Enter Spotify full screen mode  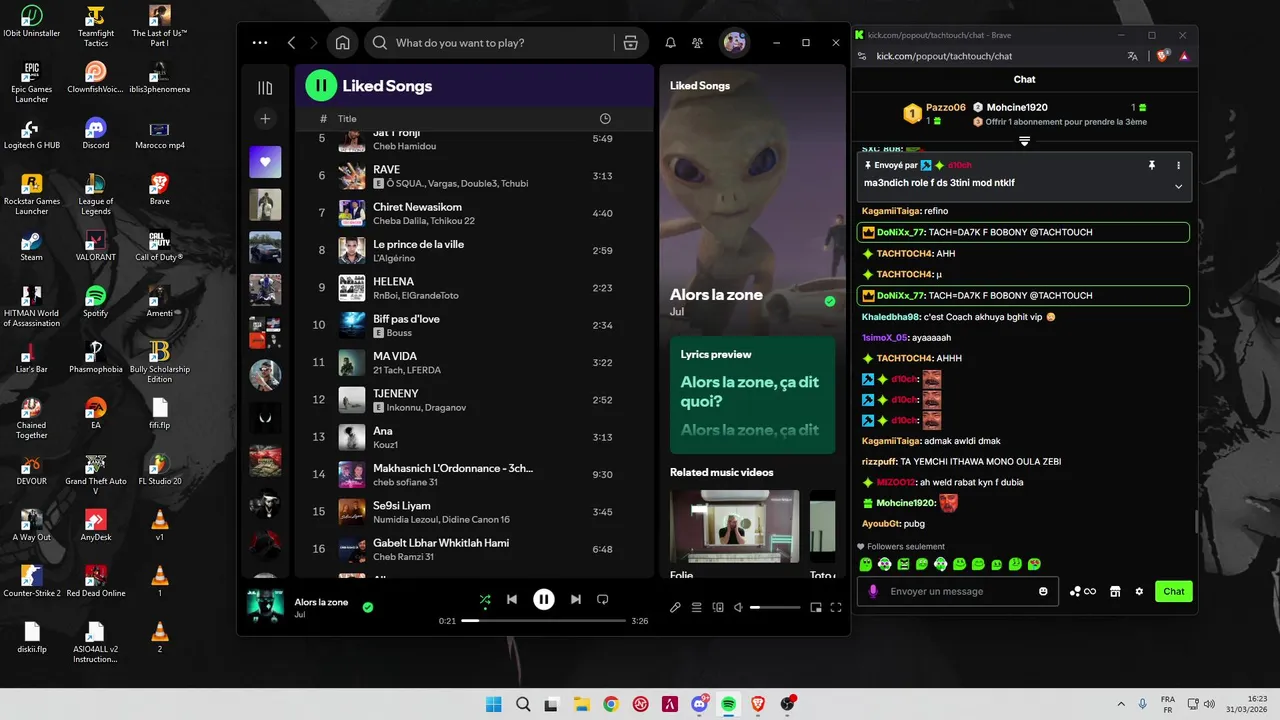pyautogui.click(x=836, y=607)
